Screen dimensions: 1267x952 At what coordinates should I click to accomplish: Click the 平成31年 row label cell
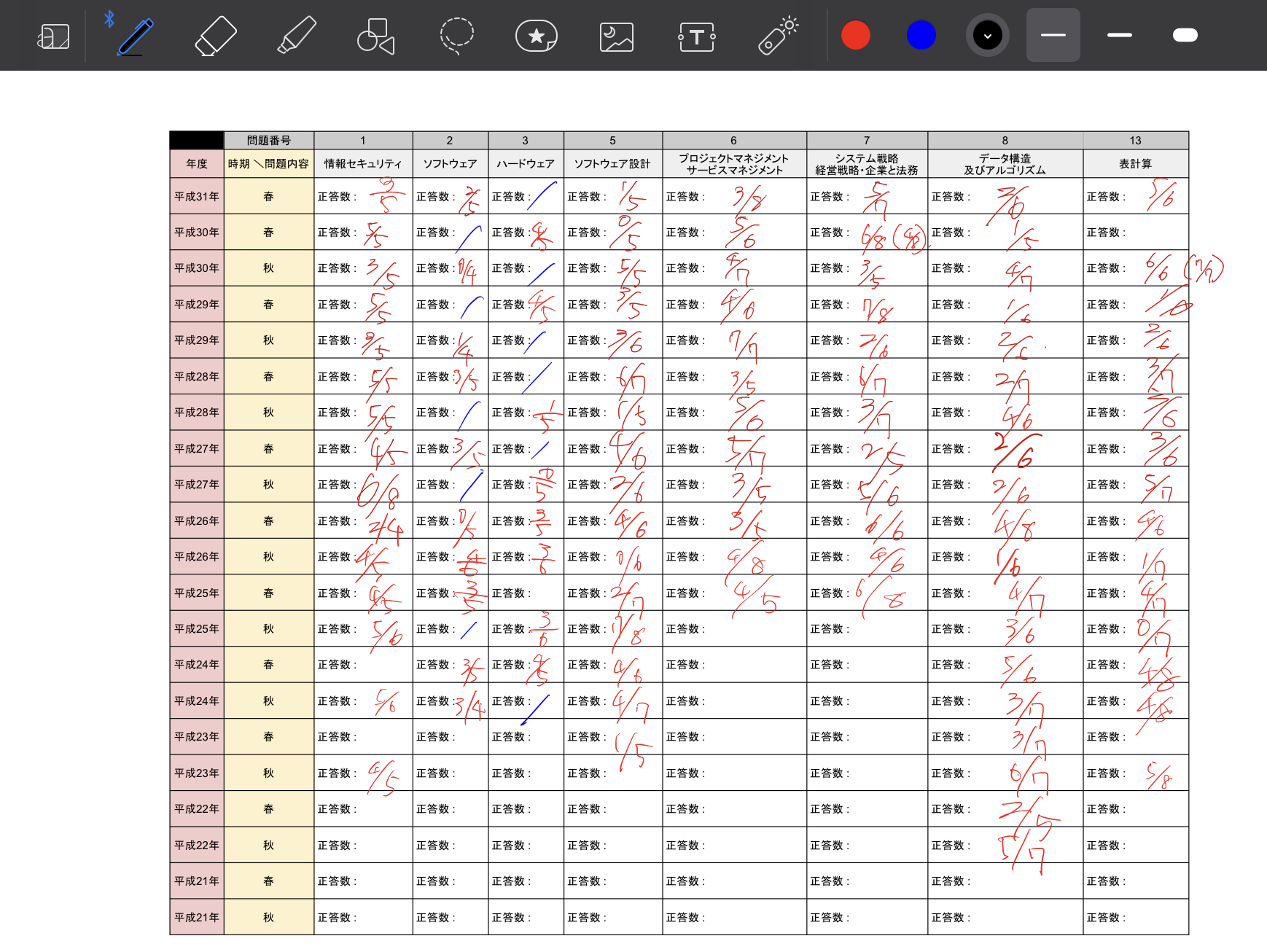pos(197,196)
